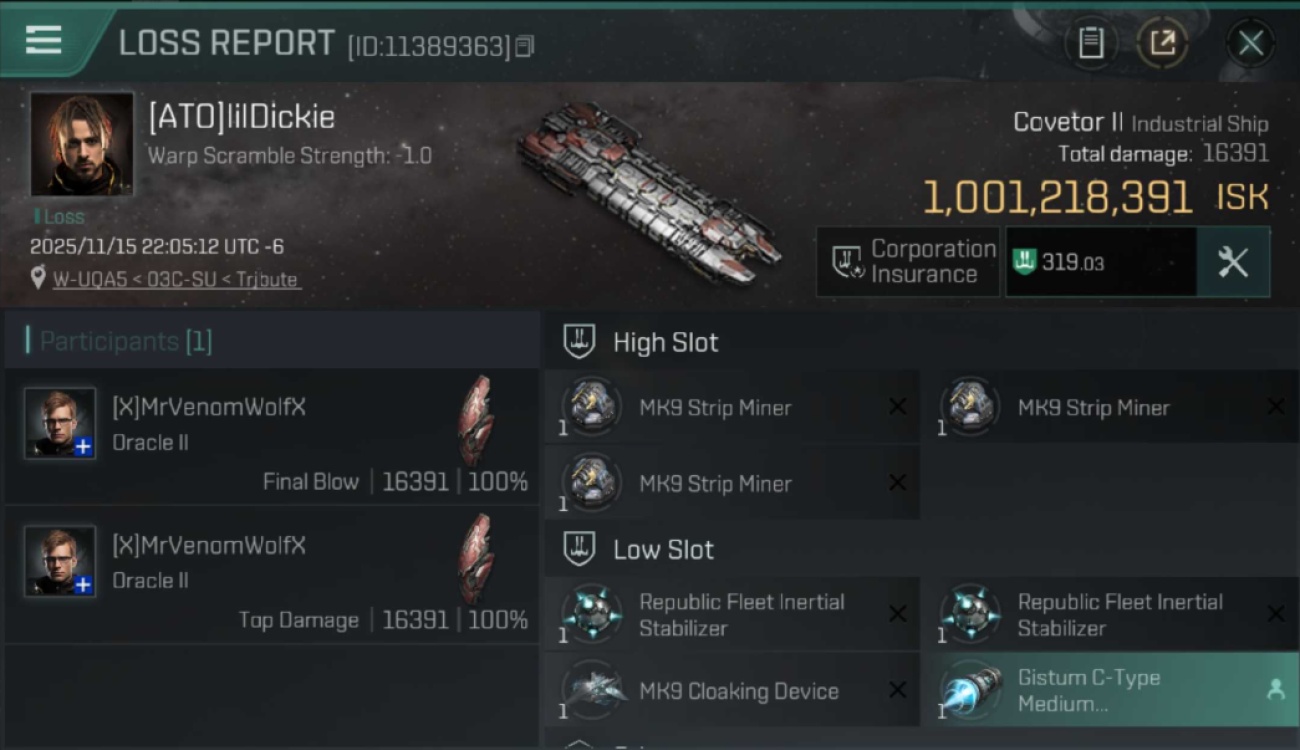Click the Oracle II ship icon in Final Blow row
Image resolution: width=1300 pixels, height=750 pixels.
(x=476, y=421)
